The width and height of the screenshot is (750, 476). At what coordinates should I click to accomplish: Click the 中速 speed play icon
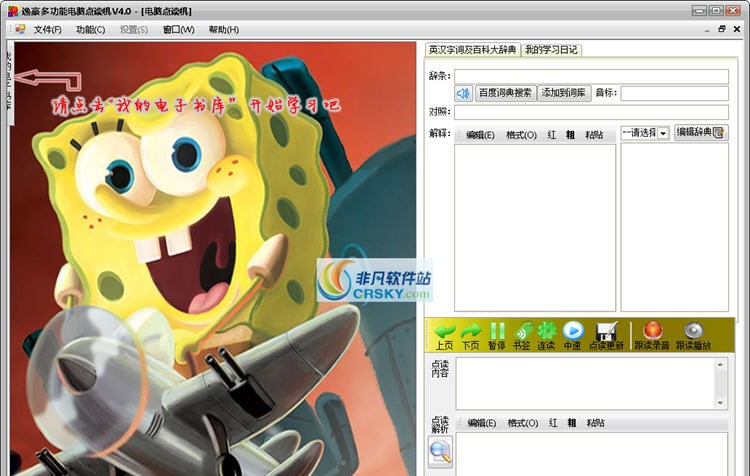pyautogui.click(x=572, y=335)
